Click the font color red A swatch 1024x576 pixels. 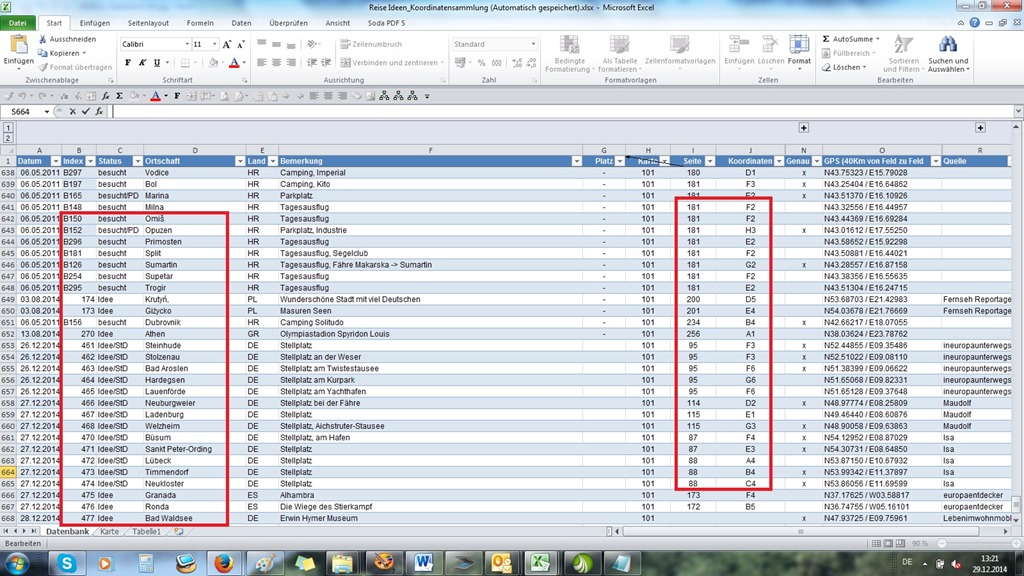pyautogui.click(x=233, y=62)
